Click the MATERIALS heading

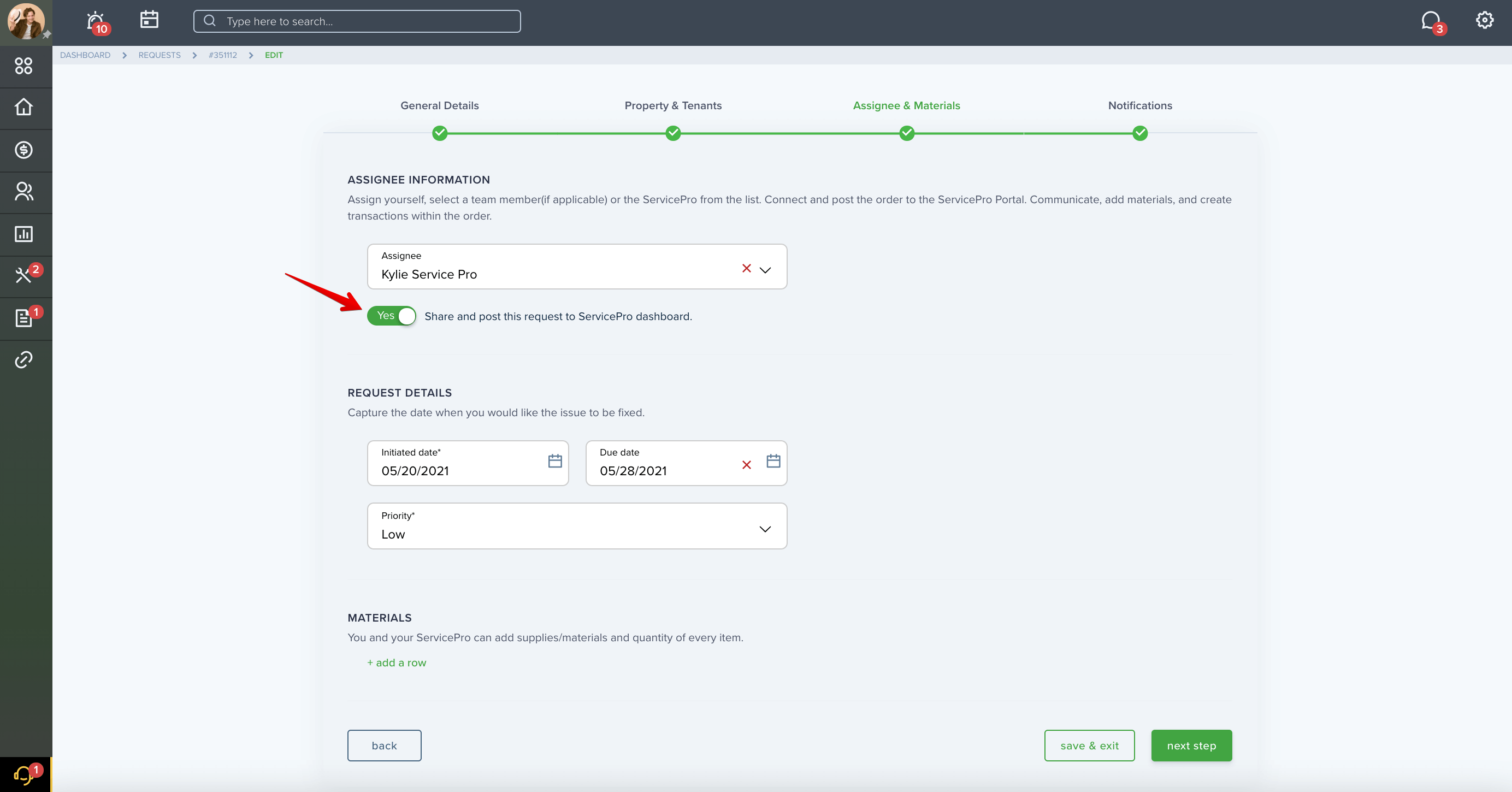click(x=379, y=618)
